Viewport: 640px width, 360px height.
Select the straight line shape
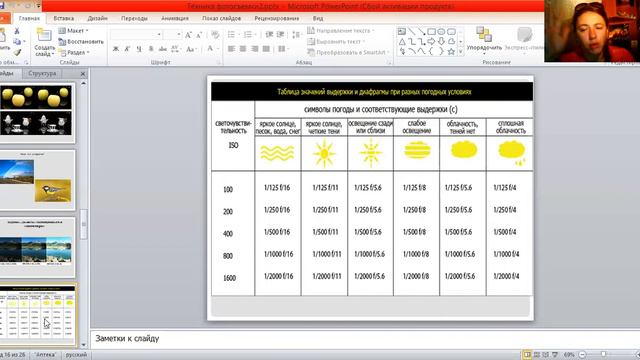pyautogui.click(x=412, y=32)
